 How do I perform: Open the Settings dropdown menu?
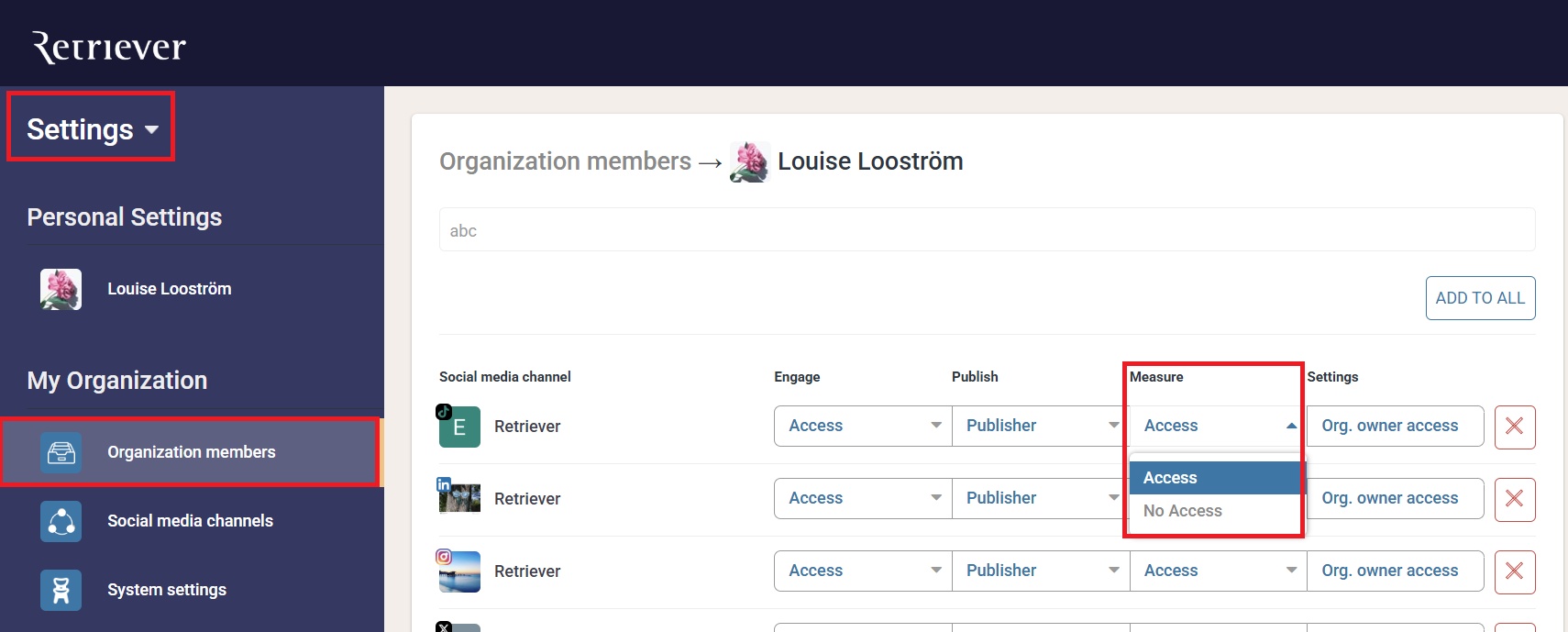point(92,129)
